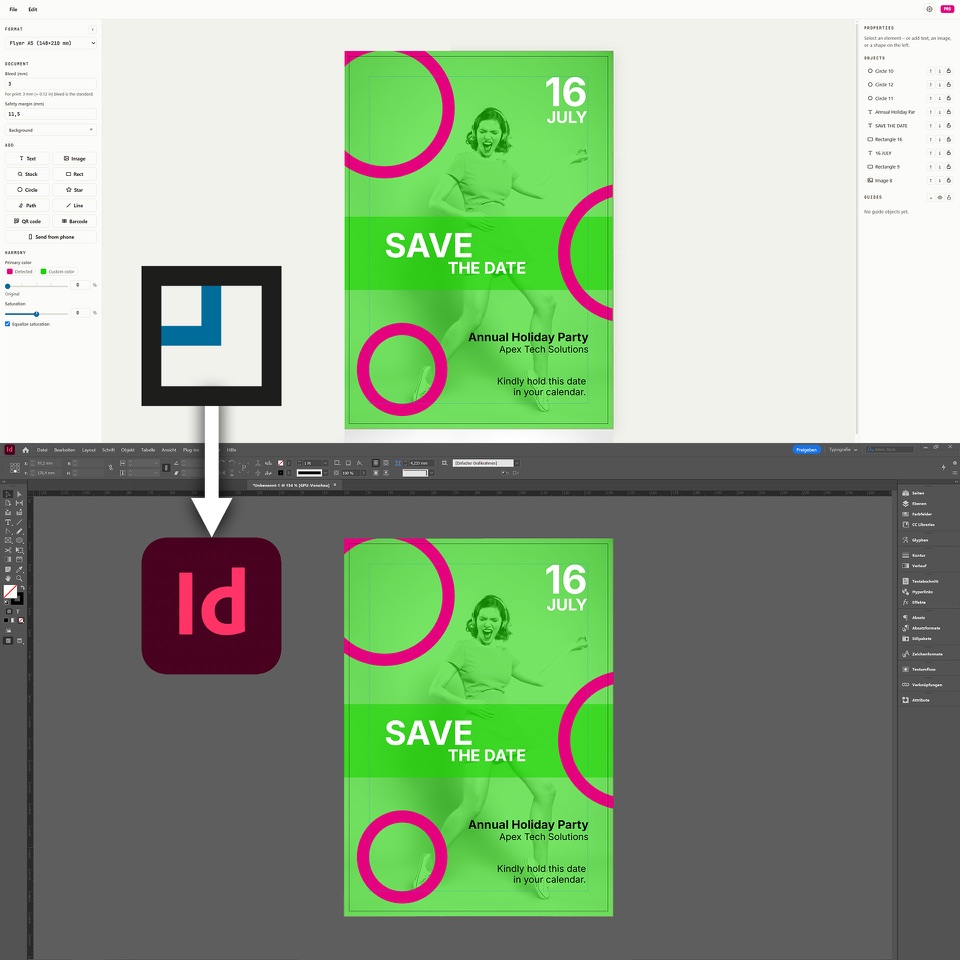960x960 pixels.
Task: Open the Effekte panel
Action: tap(913, 602)
